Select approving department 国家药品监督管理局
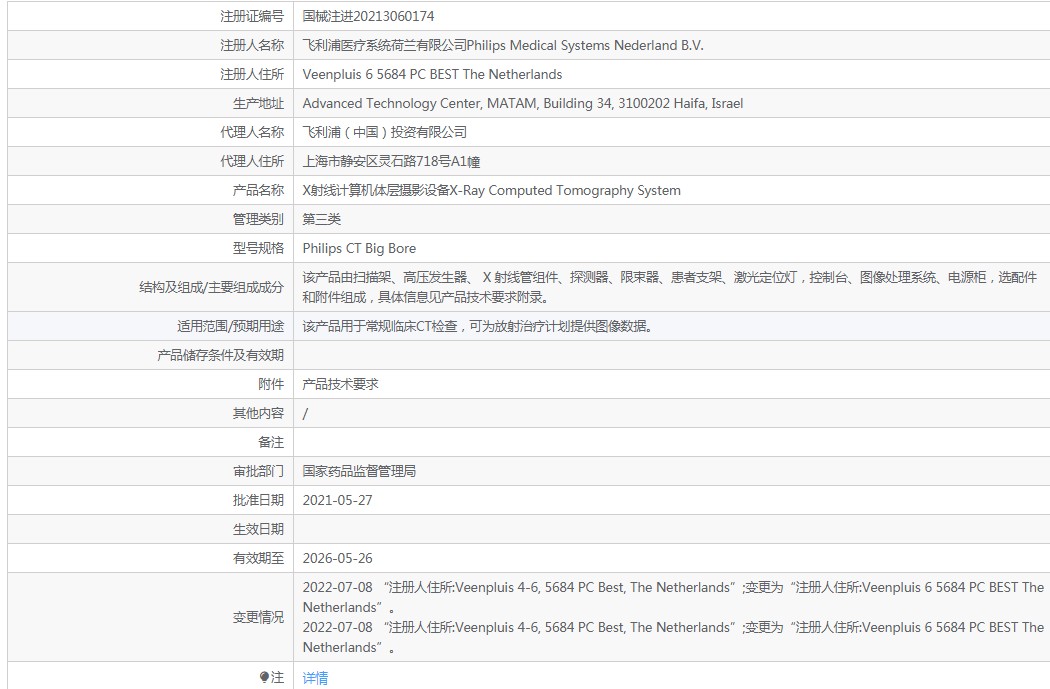Image resolution: width=1050 pixels, height=689 pixels. (359, 471)
